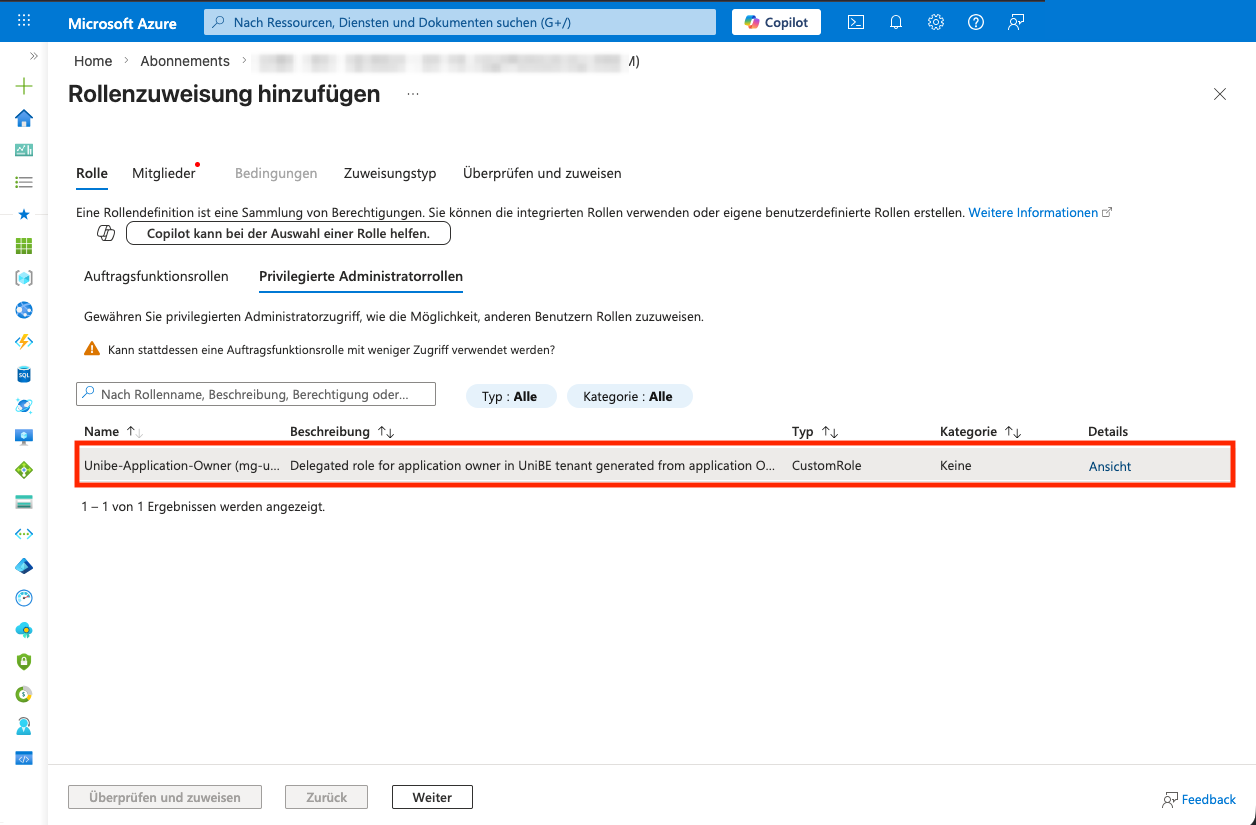Click the Home icon in left sidebar
1256x825 pixels.
(x=24, y=119)
